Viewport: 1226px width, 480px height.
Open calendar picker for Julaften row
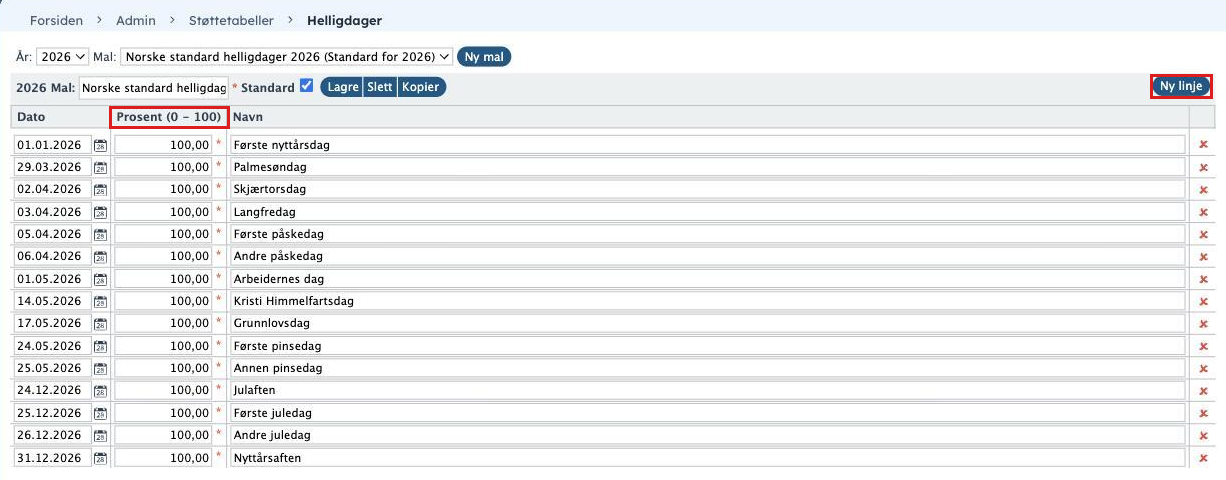100,391
